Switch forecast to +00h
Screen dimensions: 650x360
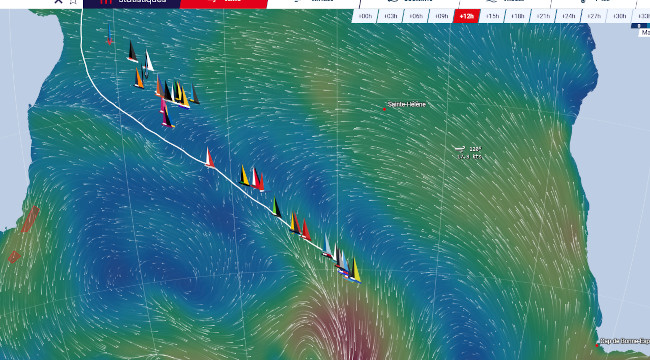(x=365, y=16)
